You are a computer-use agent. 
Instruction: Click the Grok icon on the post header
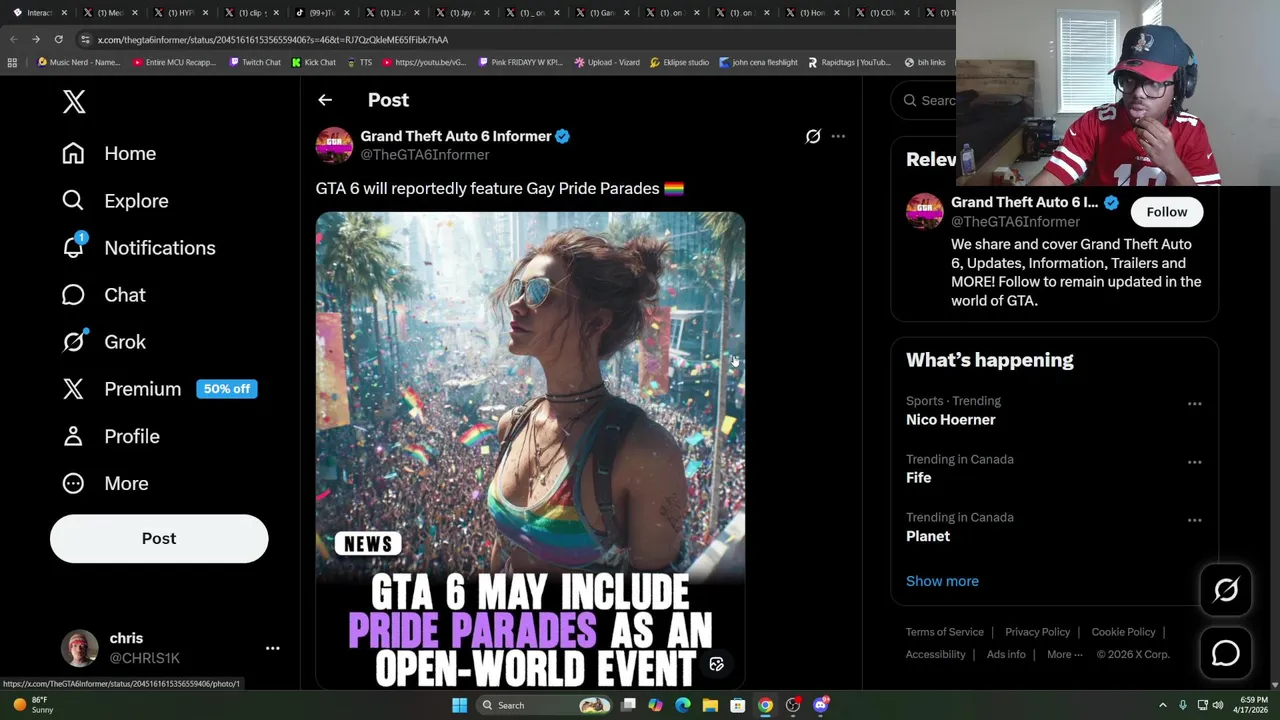click(x=813, y=136)
